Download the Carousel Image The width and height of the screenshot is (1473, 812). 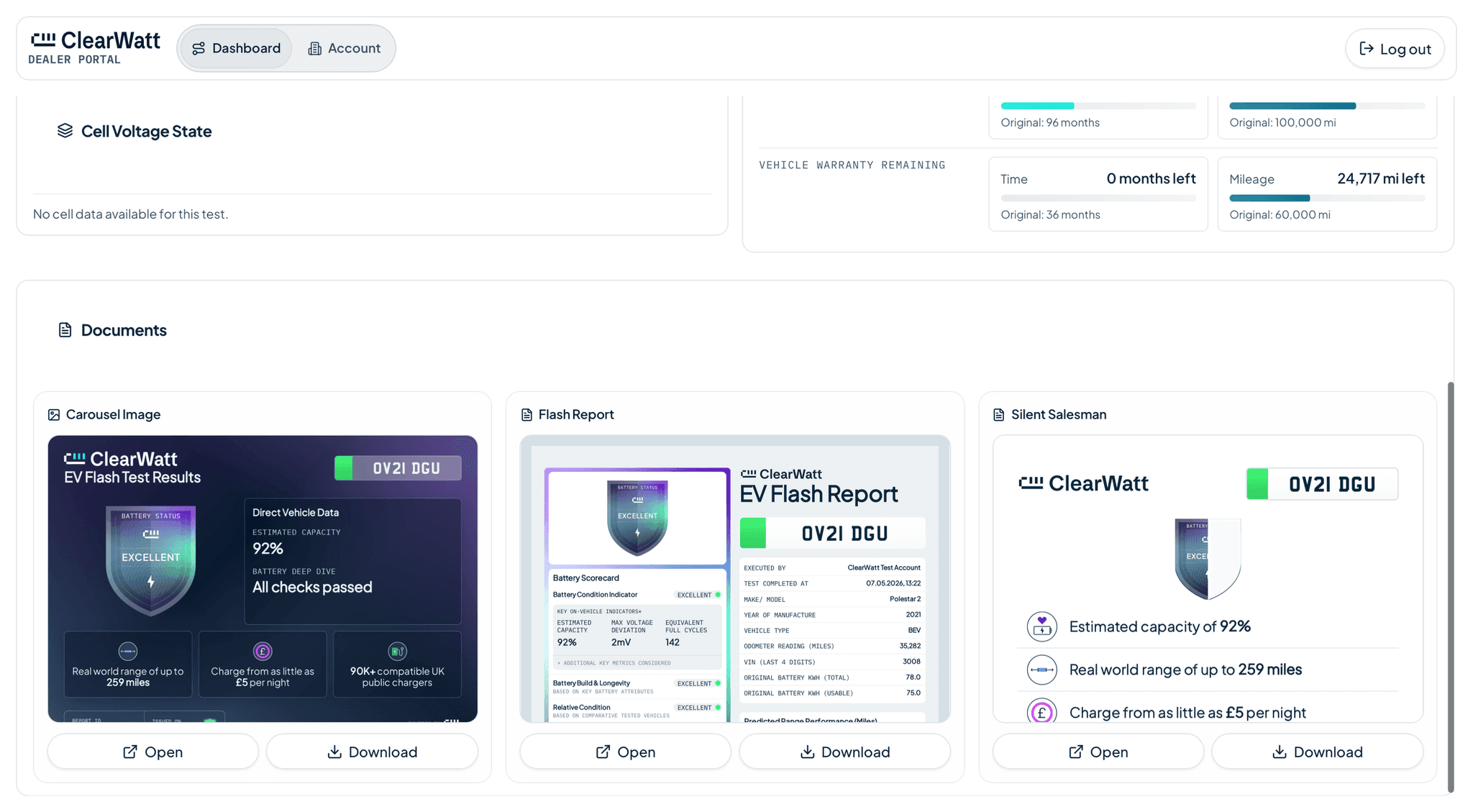click(x=372, y=752)
